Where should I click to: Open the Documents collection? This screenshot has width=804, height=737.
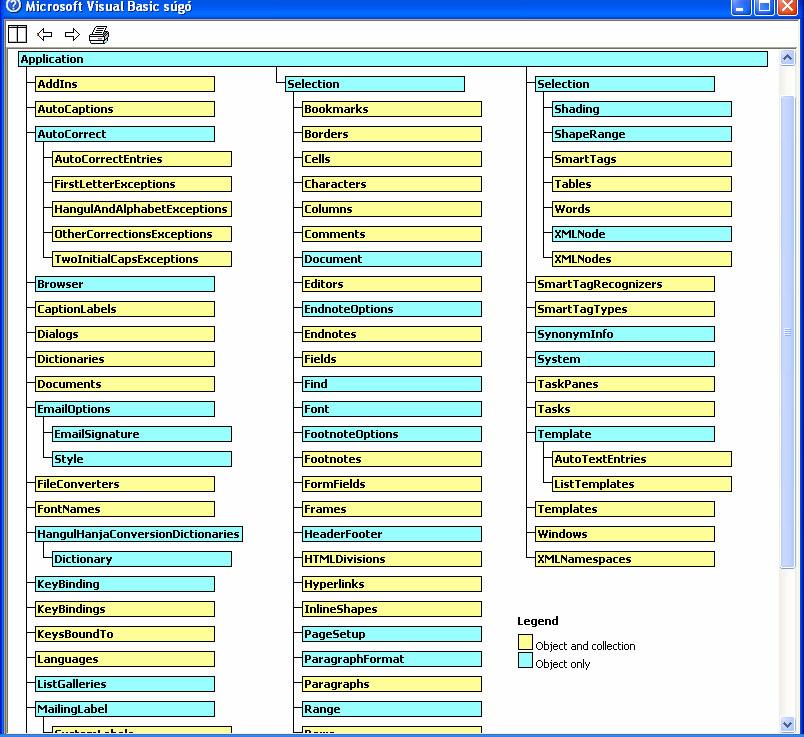[125, 384]
